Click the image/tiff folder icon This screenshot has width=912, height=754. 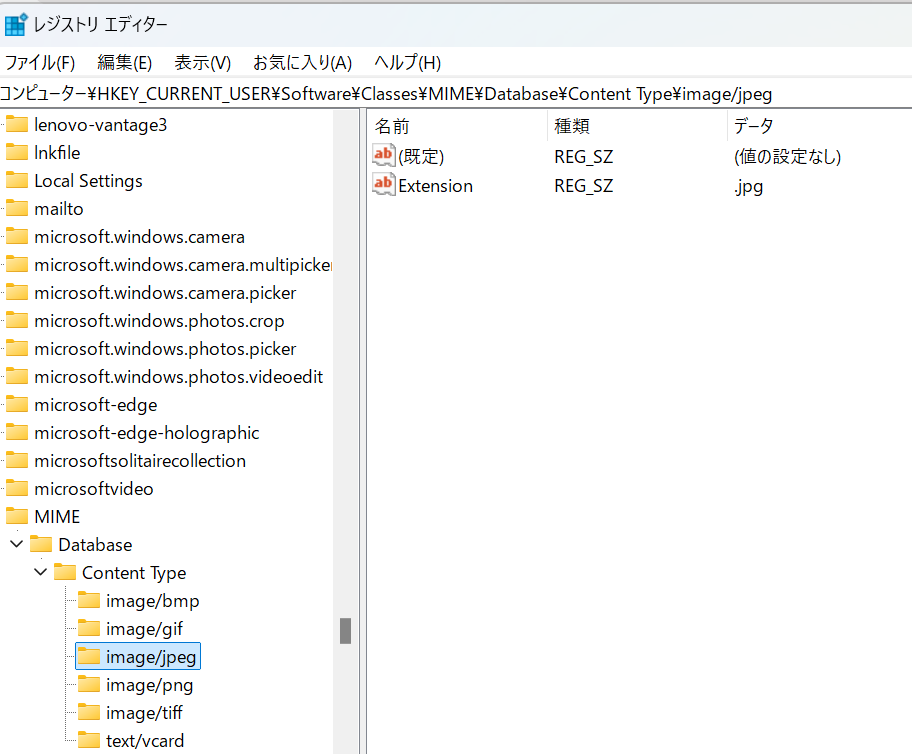click(x=89, y=712)
